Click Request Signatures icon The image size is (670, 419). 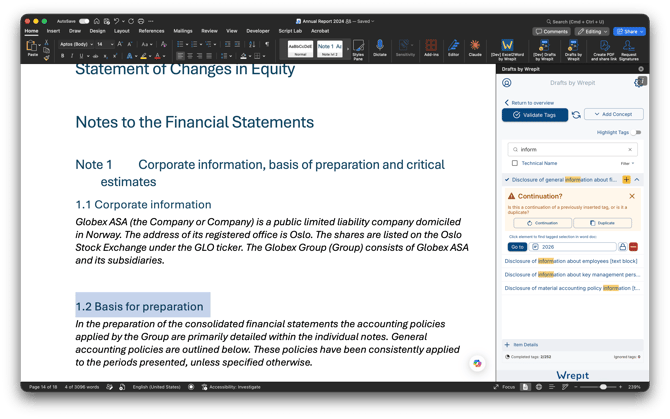click(x=629, y=50)
